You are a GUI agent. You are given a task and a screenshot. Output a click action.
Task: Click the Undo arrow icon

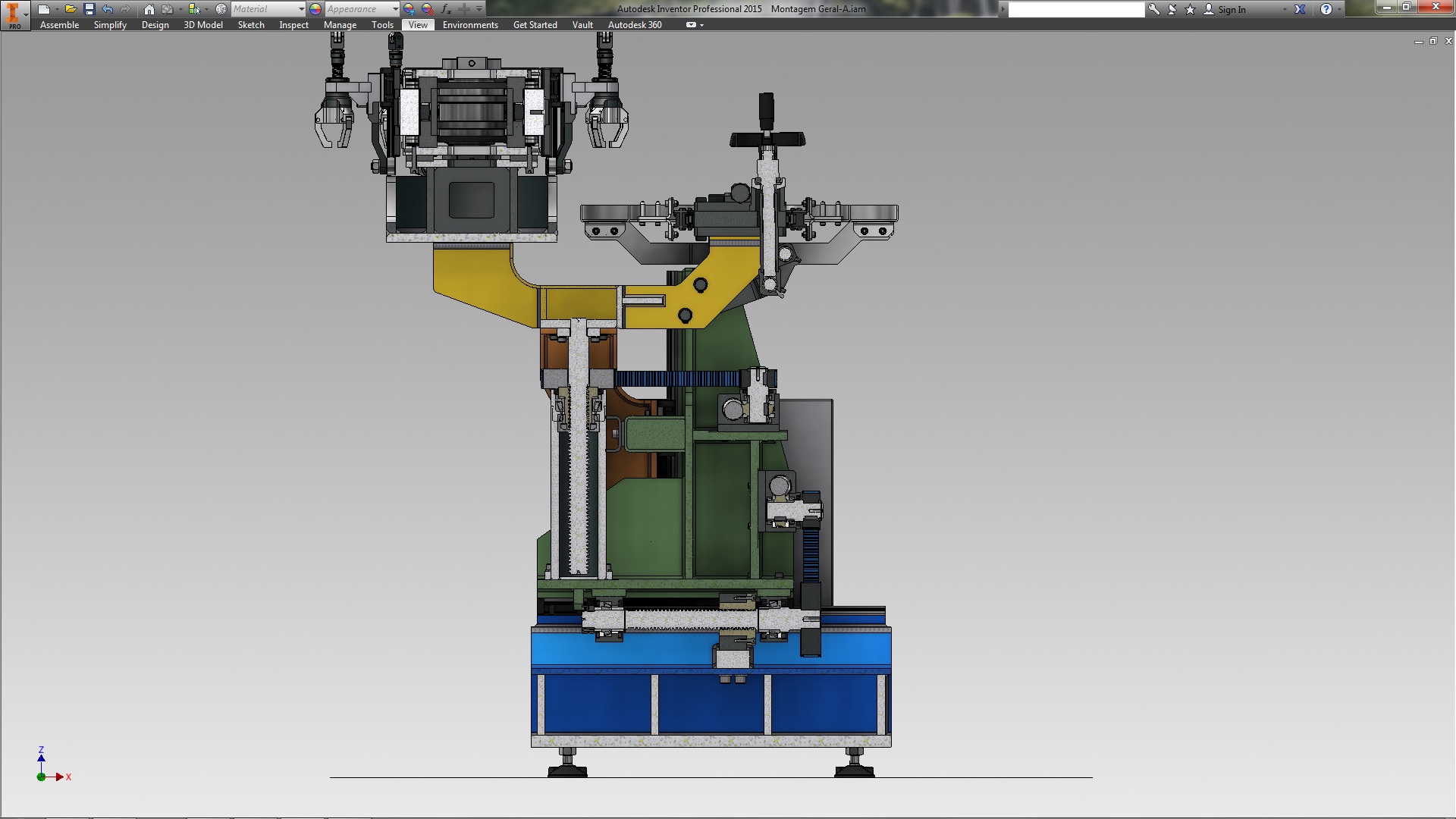point(107,9)
